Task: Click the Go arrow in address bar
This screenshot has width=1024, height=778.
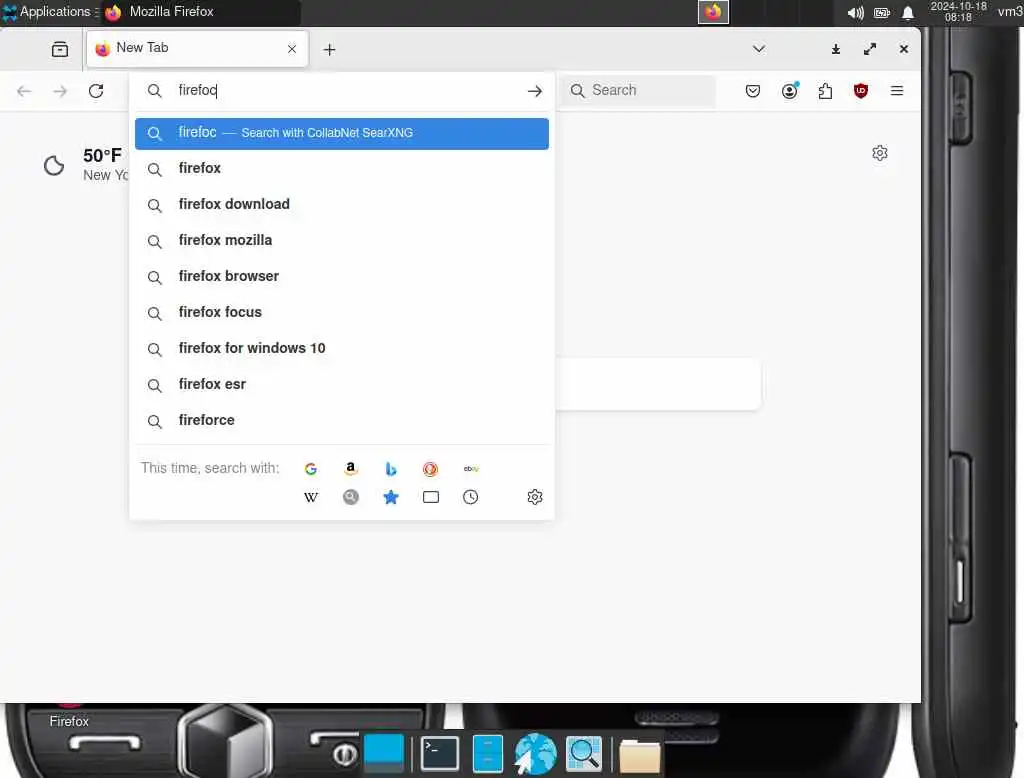Action: pyautogui.click(x=535, y=91)
